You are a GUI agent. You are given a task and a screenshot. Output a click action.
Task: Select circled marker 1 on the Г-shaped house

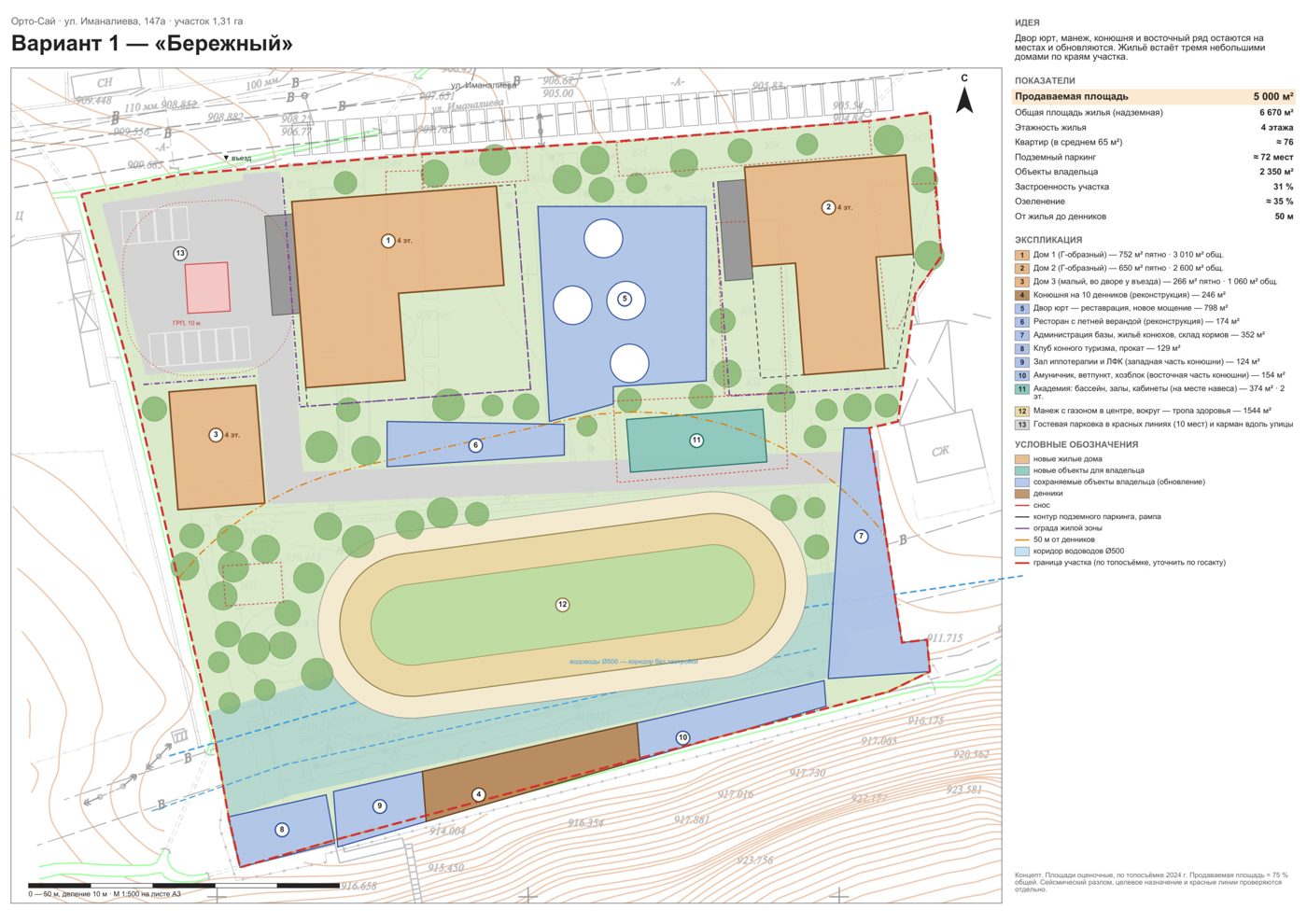[x=388, y=241]
